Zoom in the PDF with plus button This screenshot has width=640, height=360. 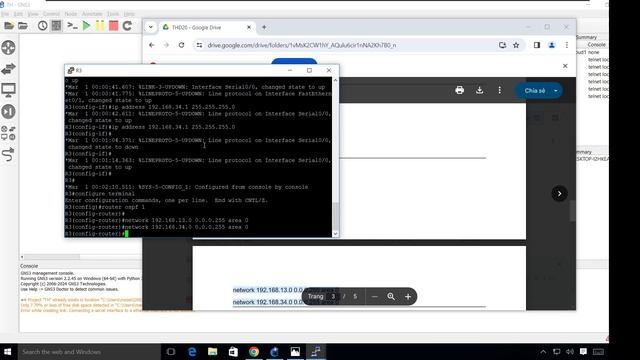point(408,297)
